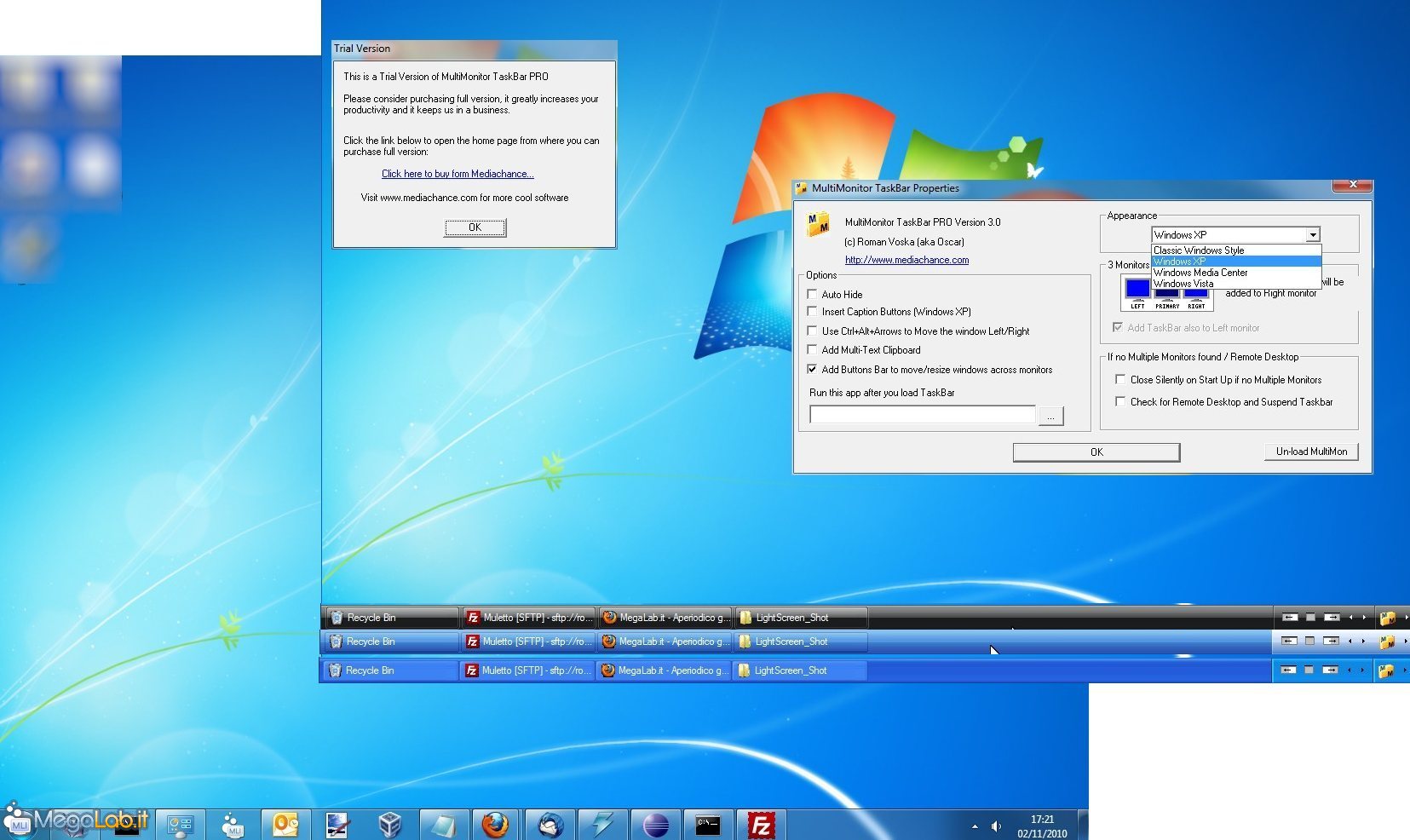Switch to FileZilla in the Windows taskbar
The width and height of the screenshot is (1410, 840).
click(761, 825)
